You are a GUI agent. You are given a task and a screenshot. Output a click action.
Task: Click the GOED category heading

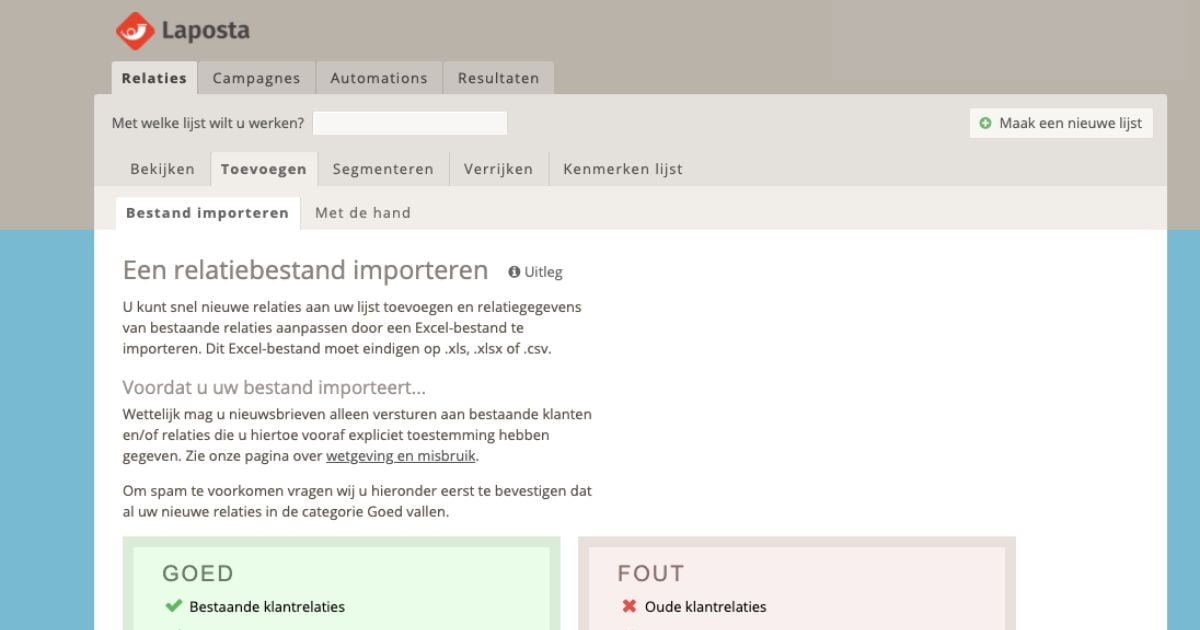[198, 573]
